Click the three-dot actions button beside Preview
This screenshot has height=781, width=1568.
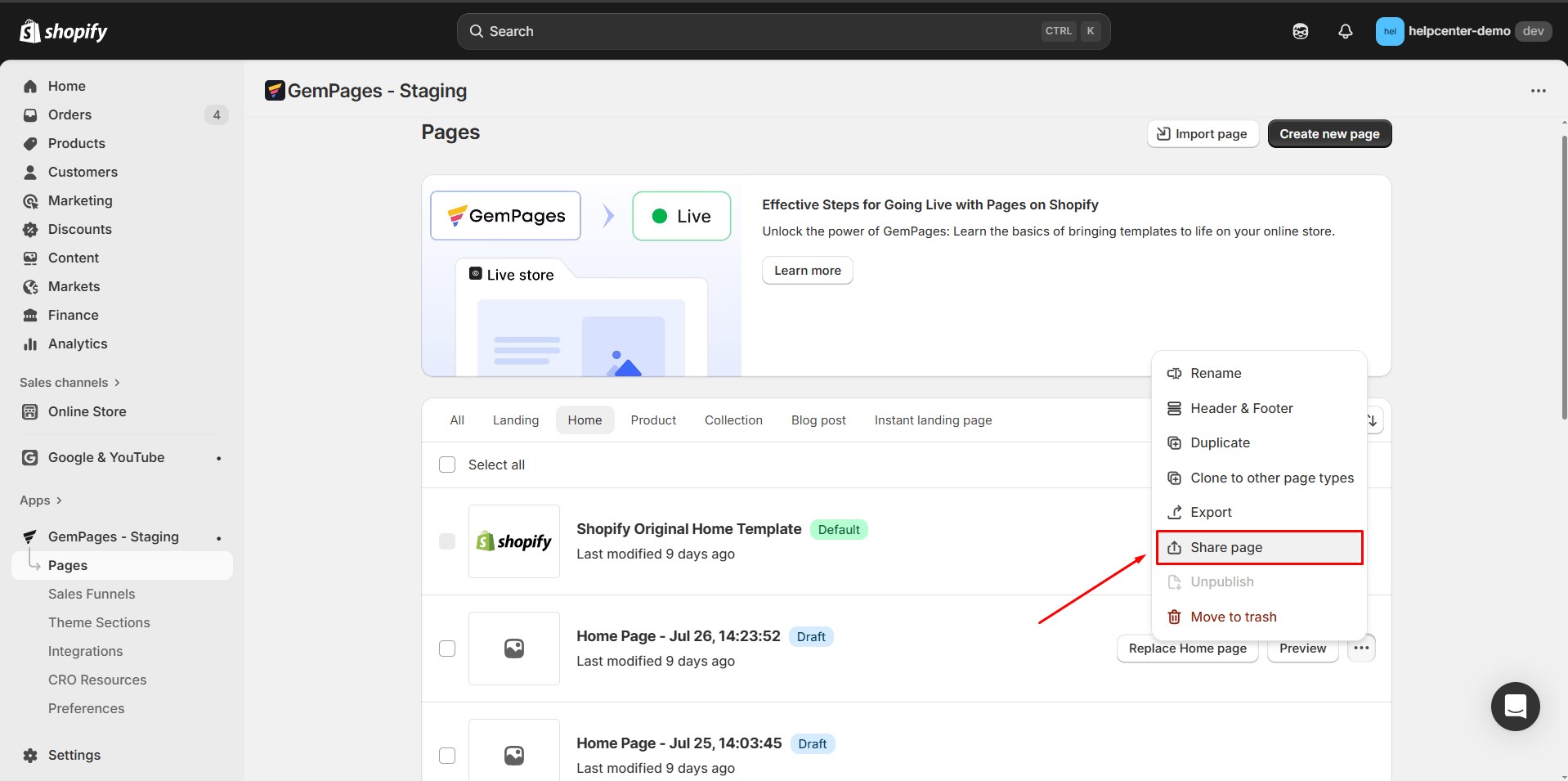(x=1361, y=649)
